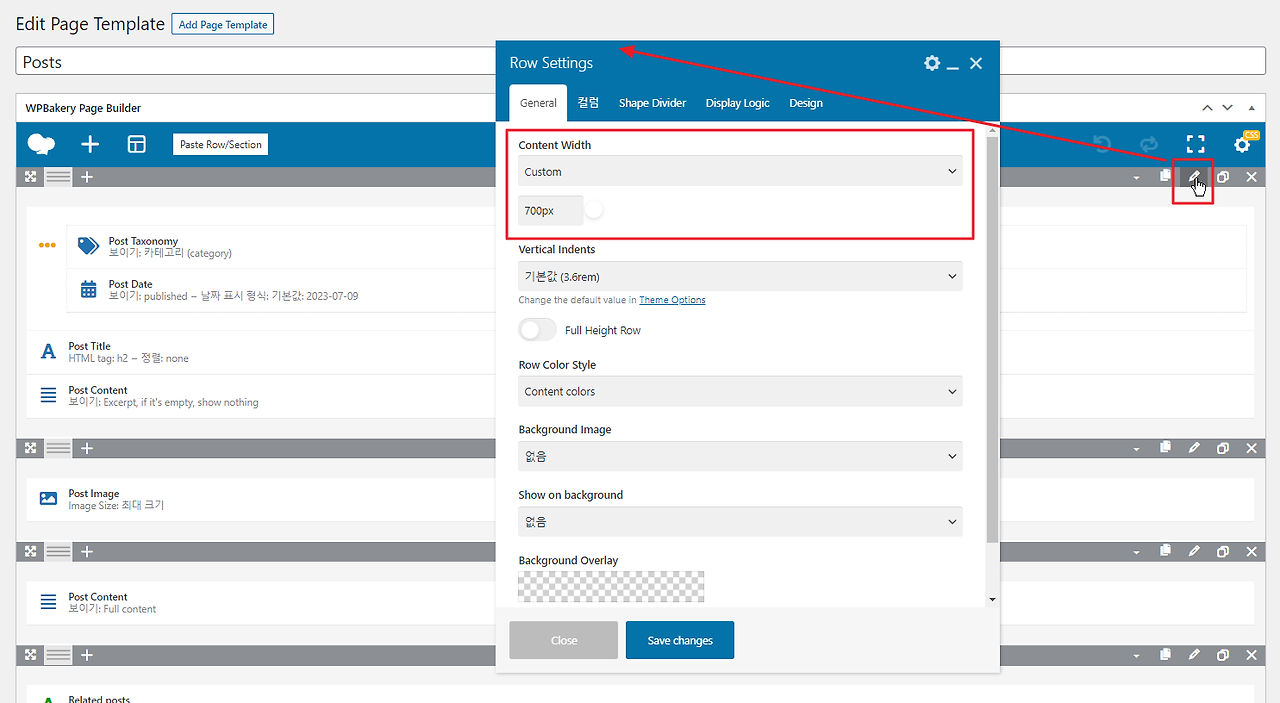Open page settings gear with CSS badge
The width and height of the screenshot is (1280, 703).
pos(1242,144)
